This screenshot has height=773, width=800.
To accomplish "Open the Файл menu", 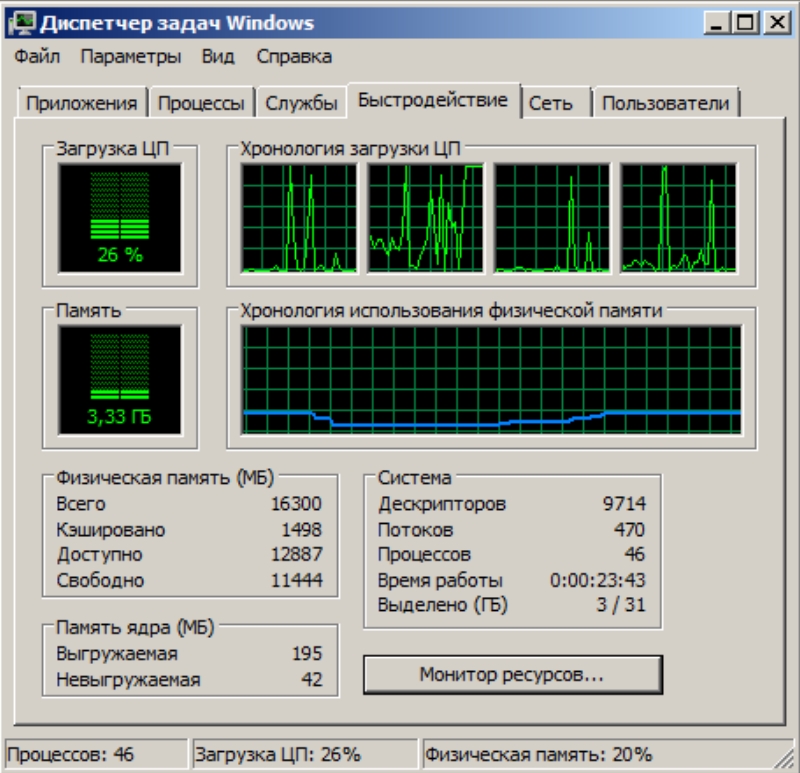I will 37,56.
